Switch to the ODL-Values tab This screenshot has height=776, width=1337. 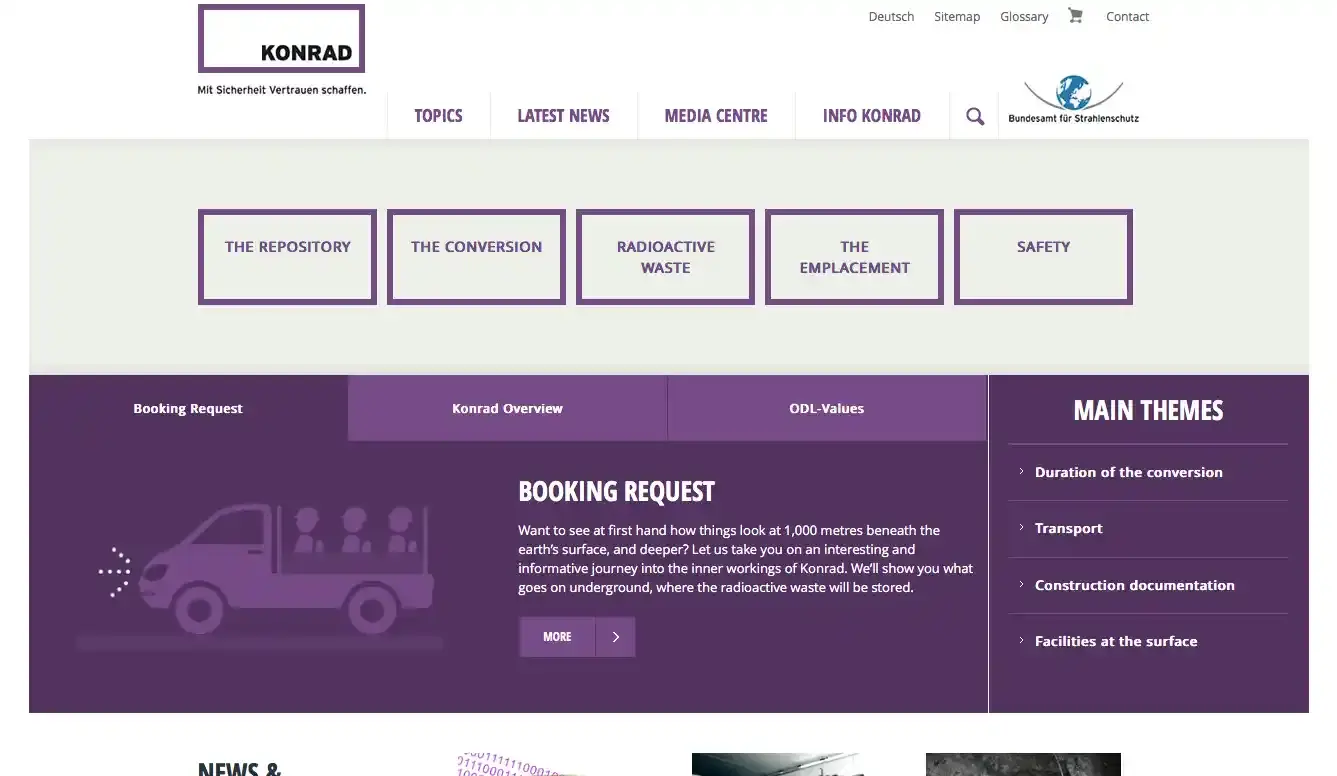[826, 408]
